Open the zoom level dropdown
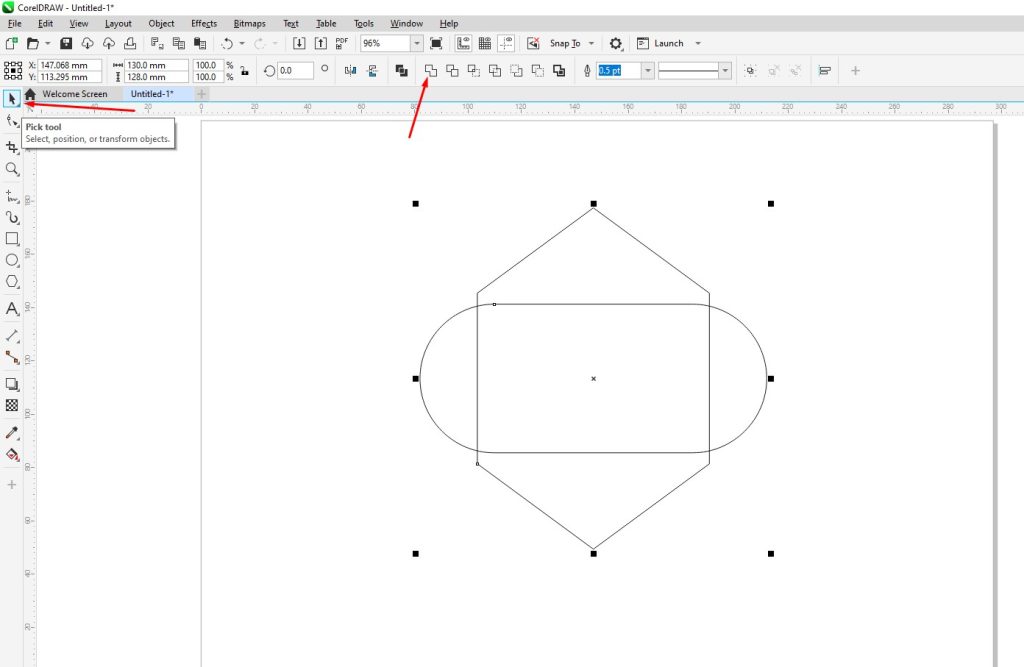This screenshot has width=1024, height=667. (417, 44)
